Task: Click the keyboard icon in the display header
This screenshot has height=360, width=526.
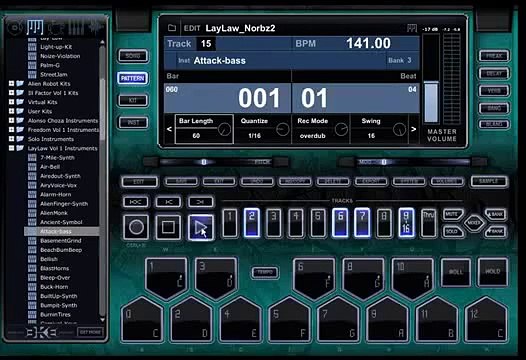Action: (412, 28)
